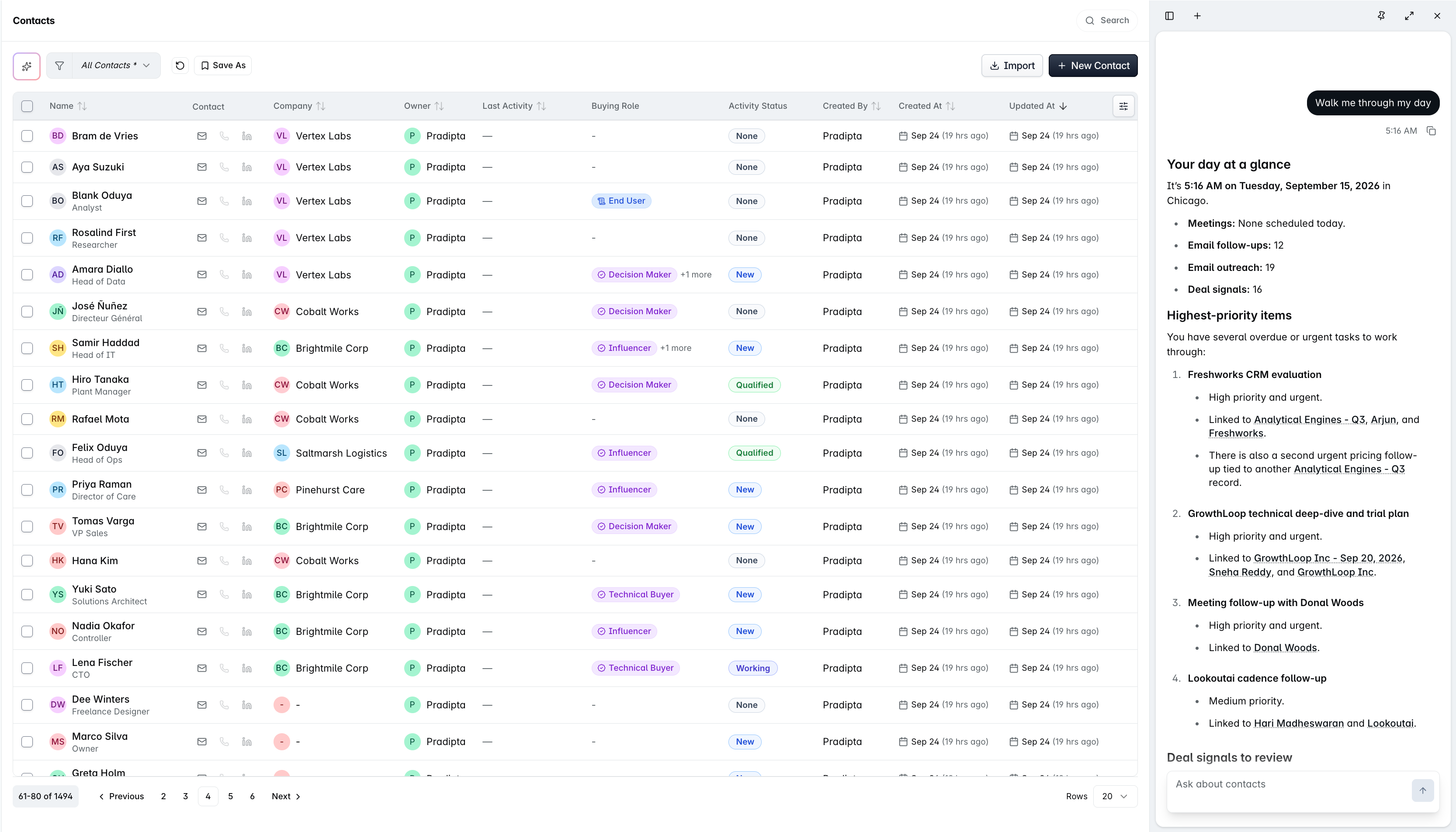Viewport: 1456px width, 832px height.
Task: Start a new chat with plus icon
Action: (1197, 16)
